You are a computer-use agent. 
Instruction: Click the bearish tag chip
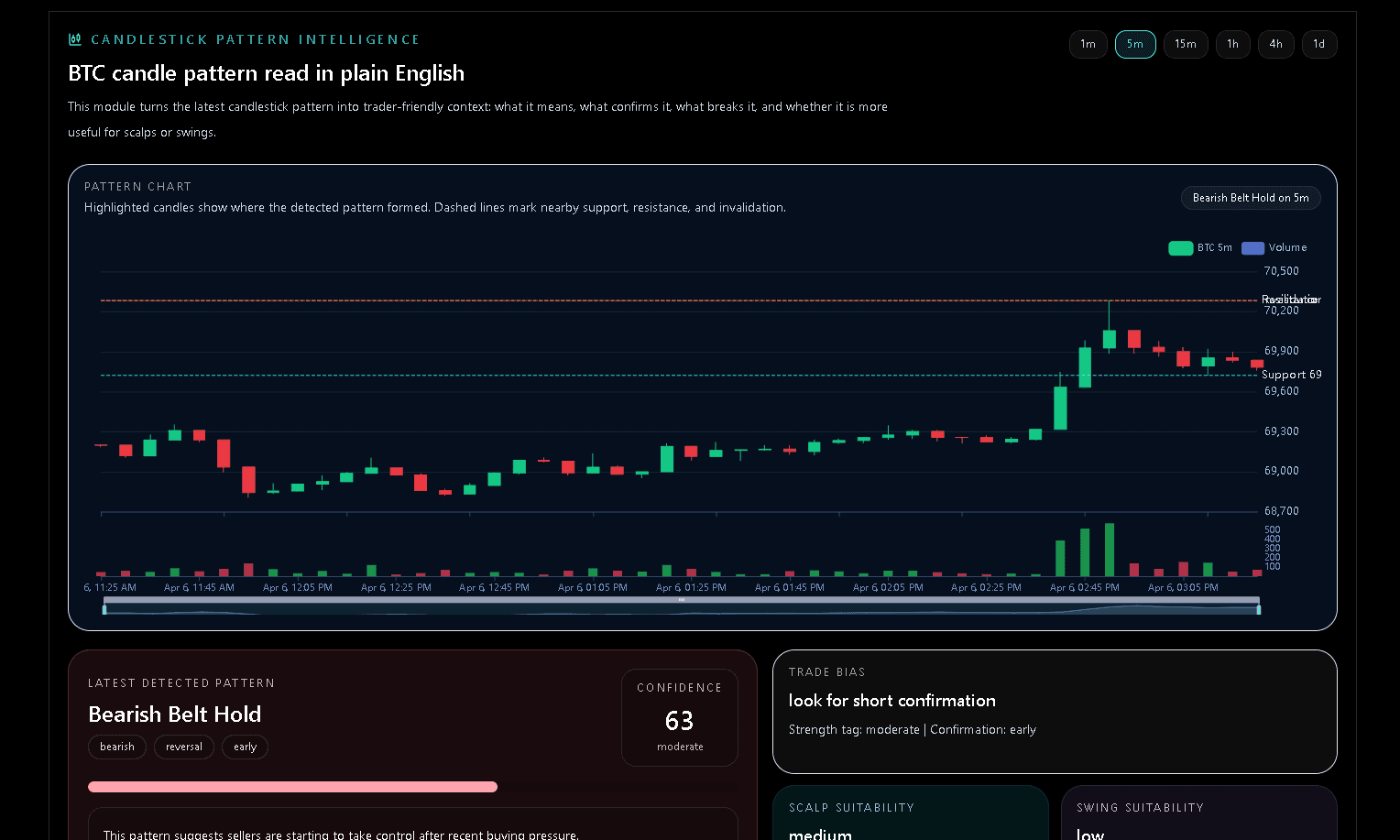117,747
